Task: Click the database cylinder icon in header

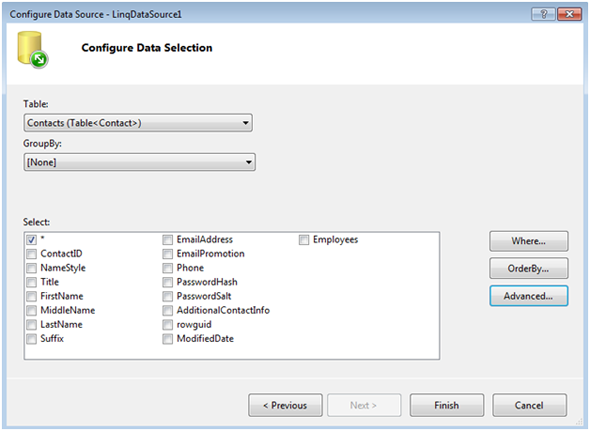Action: (x=32, y=50)
